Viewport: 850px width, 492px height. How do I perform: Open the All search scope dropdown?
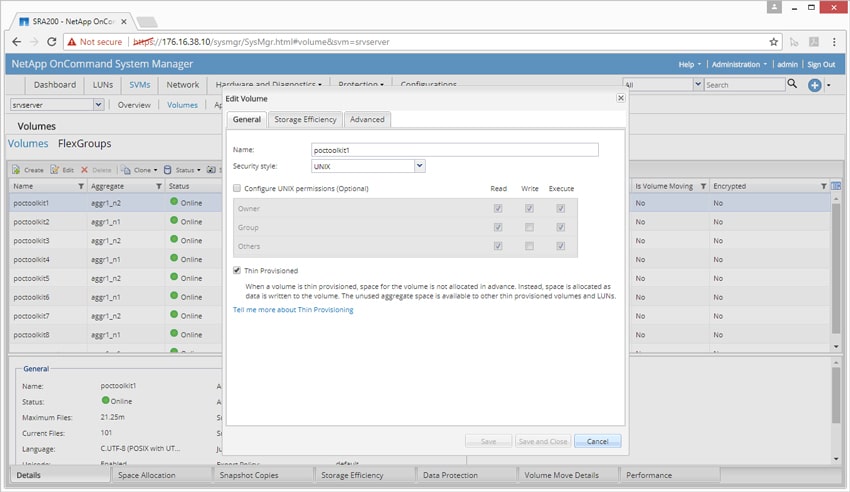[698, 84]
